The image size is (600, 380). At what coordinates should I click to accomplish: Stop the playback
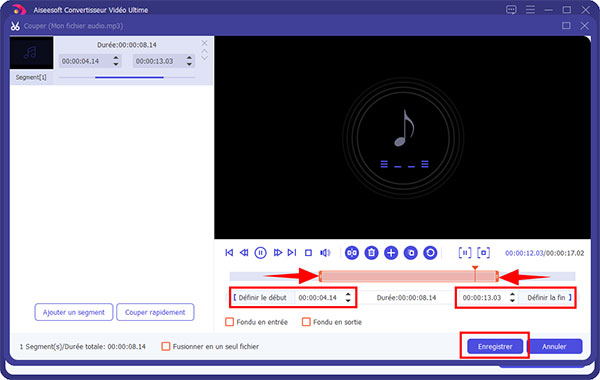308,253
